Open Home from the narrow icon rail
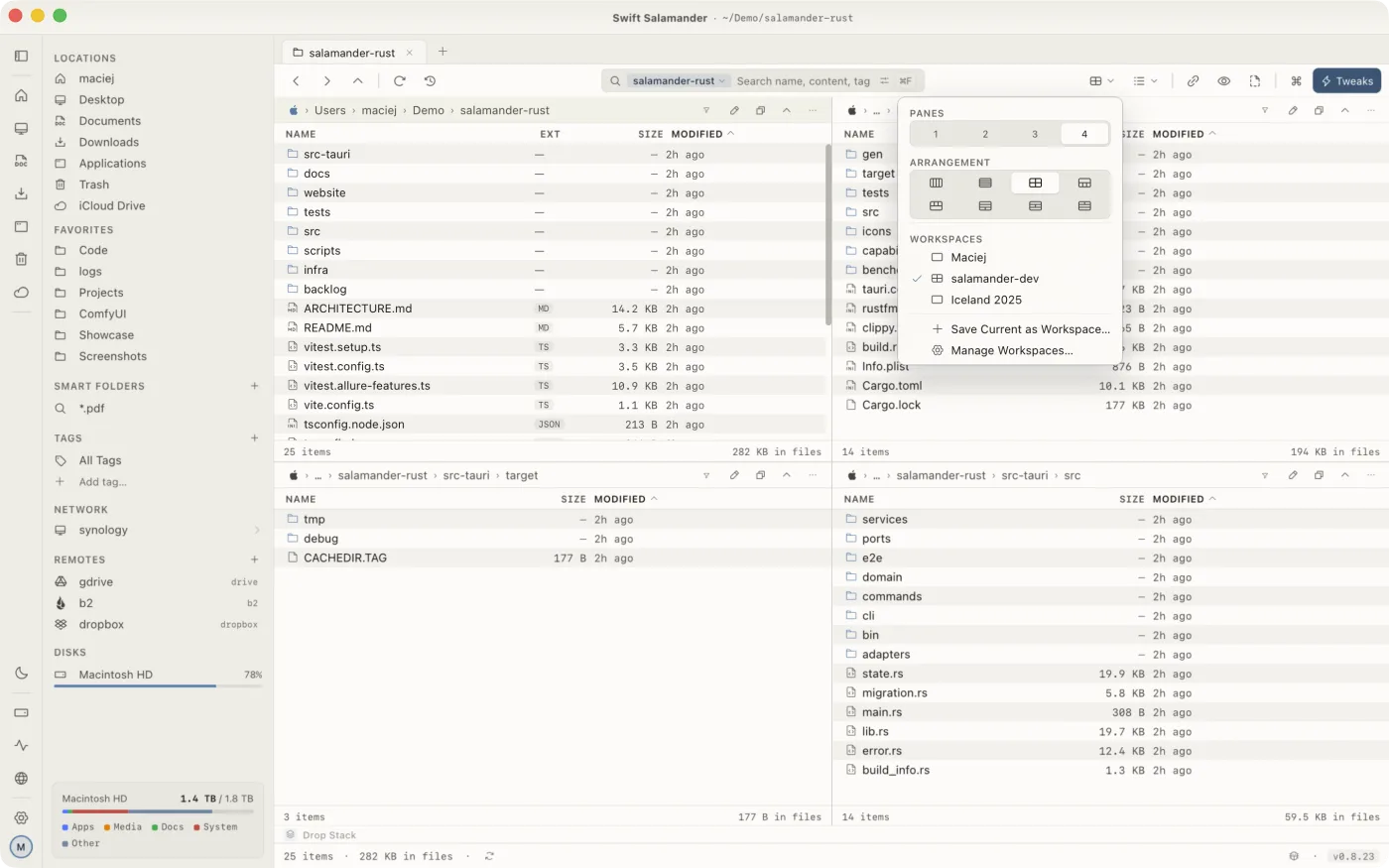1389x868 pixels. pos(21,95)
